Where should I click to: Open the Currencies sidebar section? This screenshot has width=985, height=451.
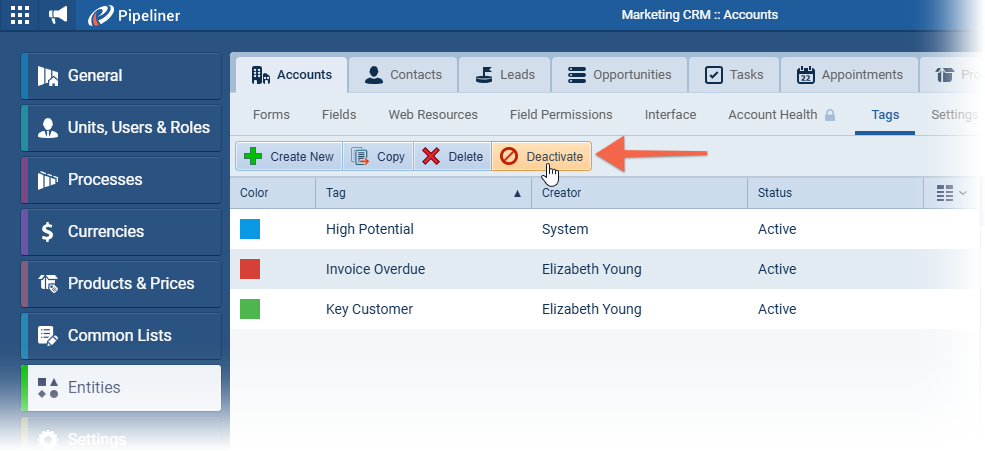121,232
